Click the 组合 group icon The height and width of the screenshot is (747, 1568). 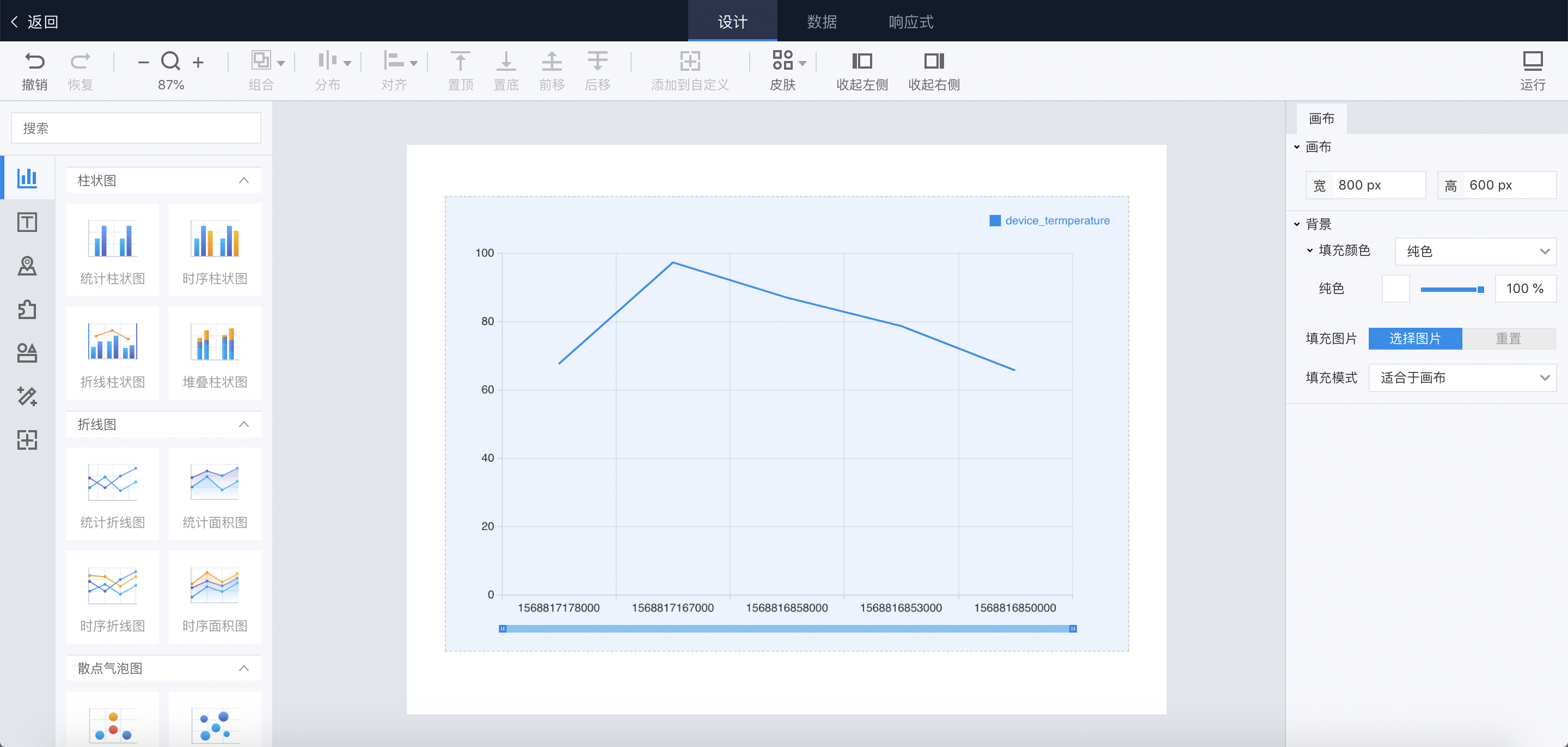pyautogui.click(x=261, y=60)
